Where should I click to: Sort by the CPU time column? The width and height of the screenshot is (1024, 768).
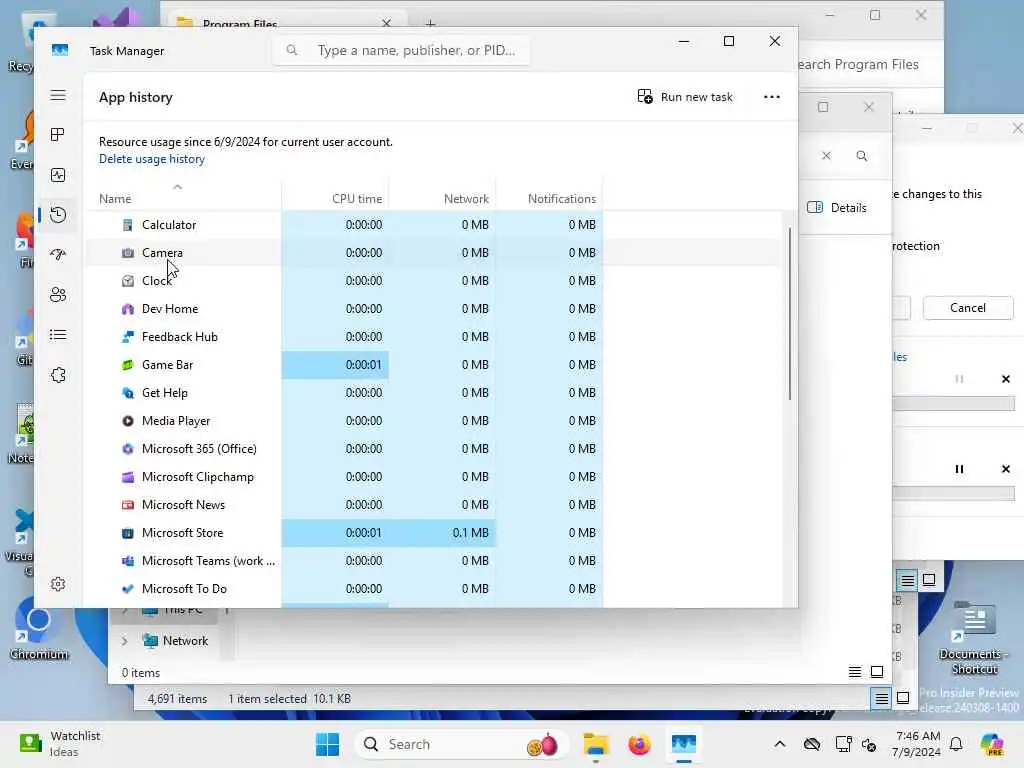point(335,199)
